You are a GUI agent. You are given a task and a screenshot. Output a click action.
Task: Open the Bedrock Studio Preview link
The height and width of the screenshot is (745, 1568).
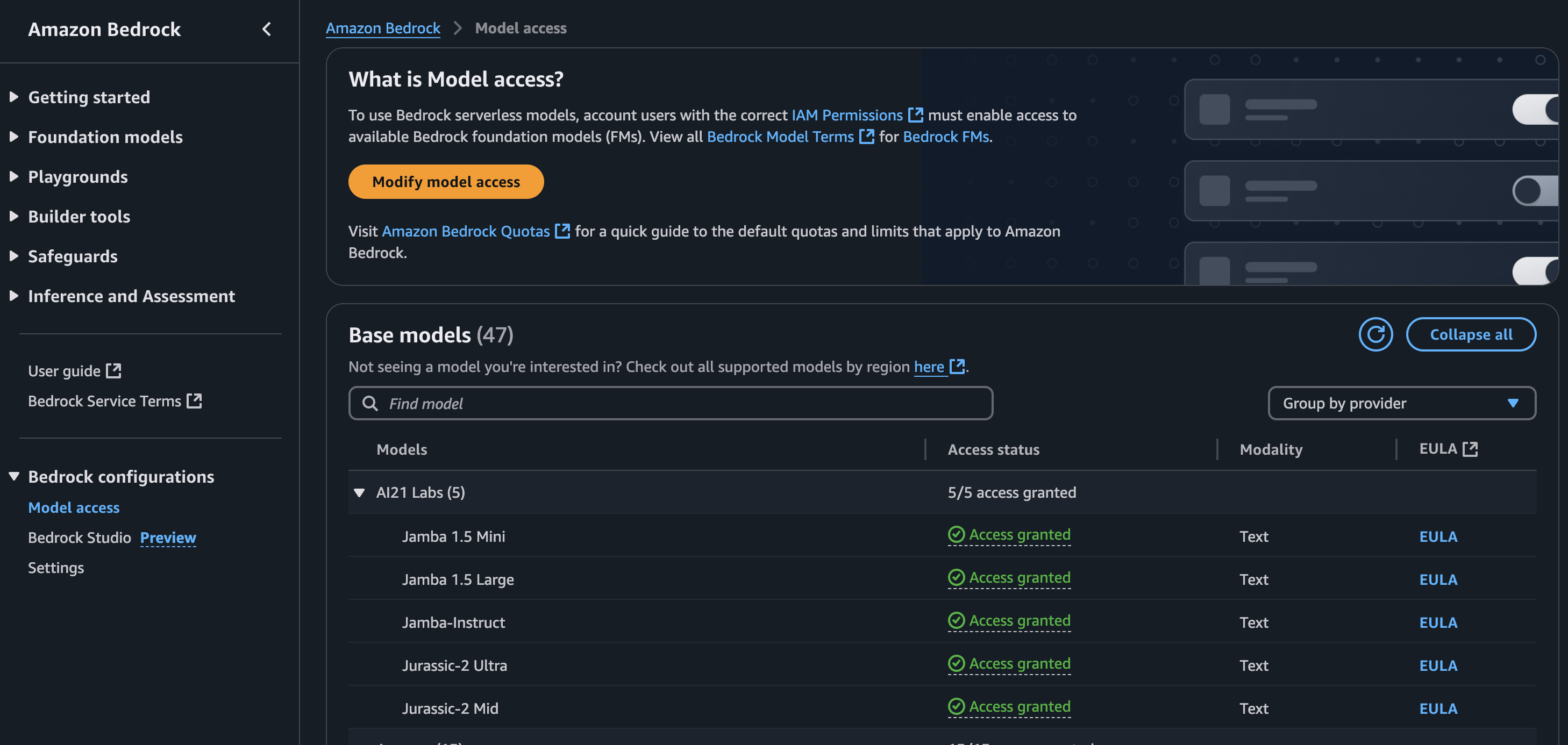[x=168, y=538]
